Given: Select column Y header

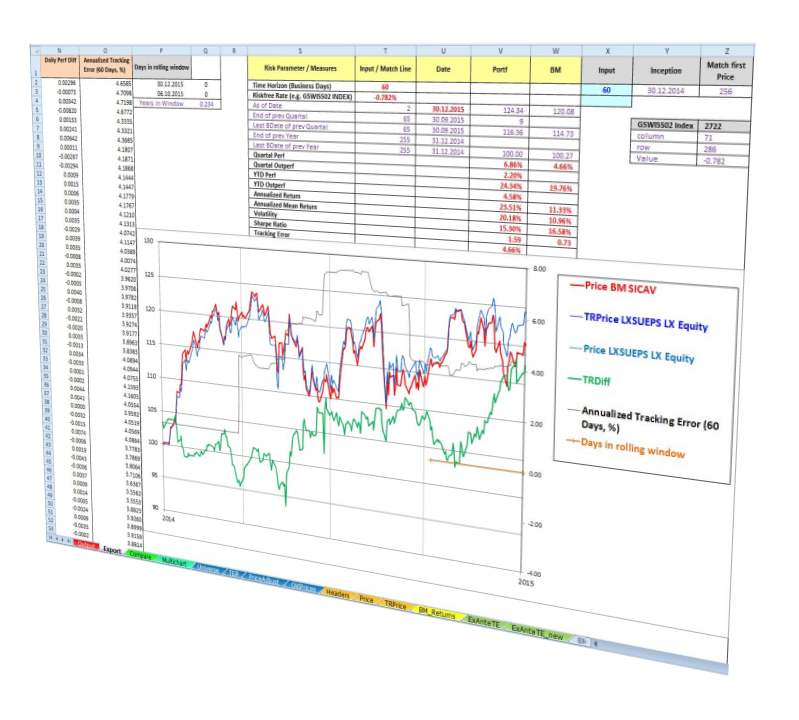Looking at the screenshot, I should click(x=667, y=51).
